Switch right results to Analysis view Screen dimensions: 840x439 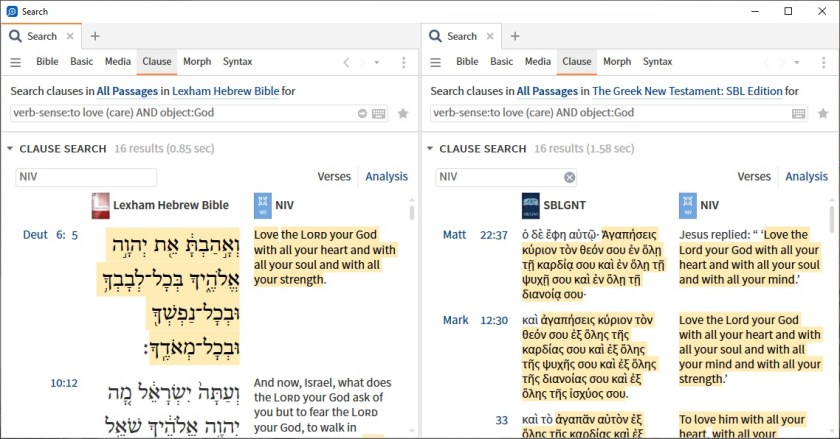click(806, 177)
